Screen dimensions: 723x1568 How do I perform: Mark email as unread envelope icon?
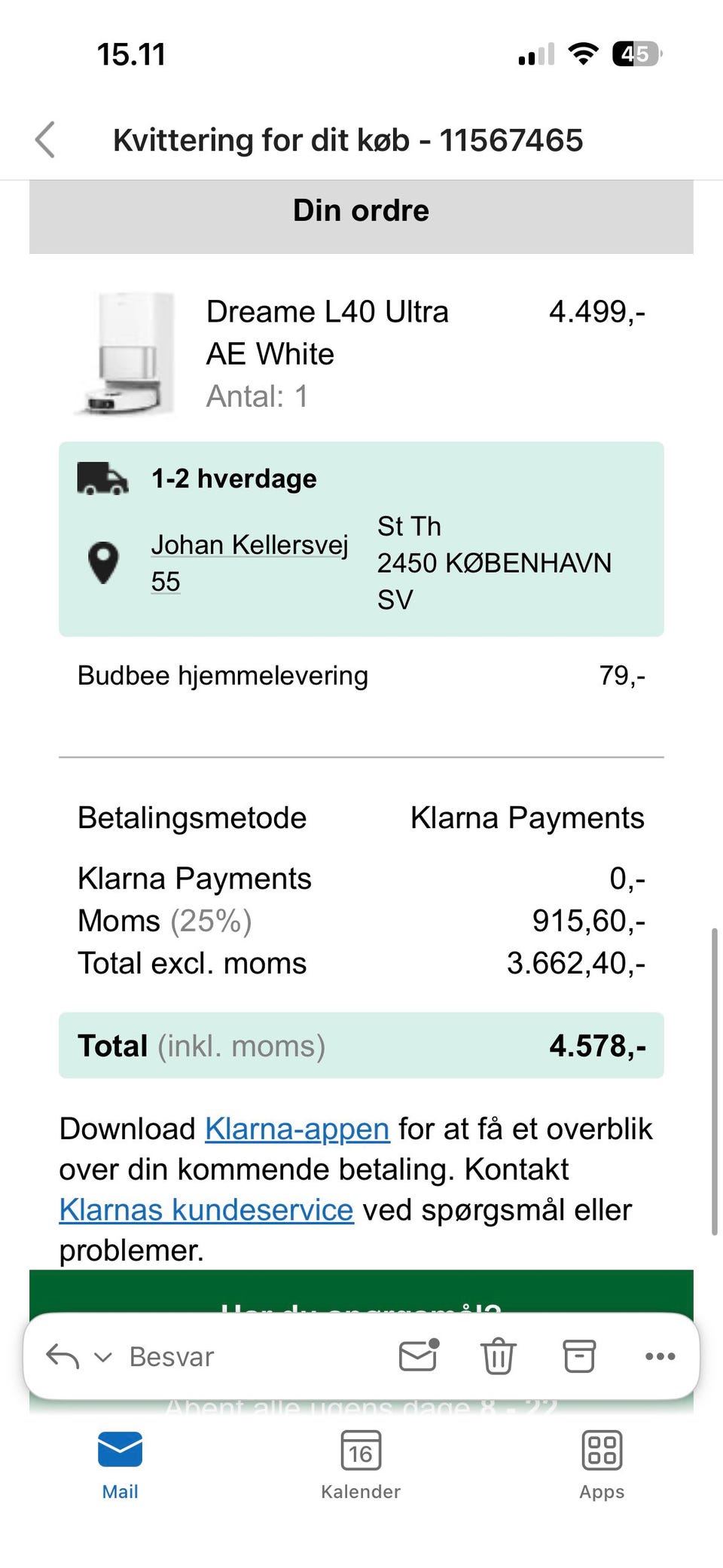pyautogui.click(x=419, y=1356)
